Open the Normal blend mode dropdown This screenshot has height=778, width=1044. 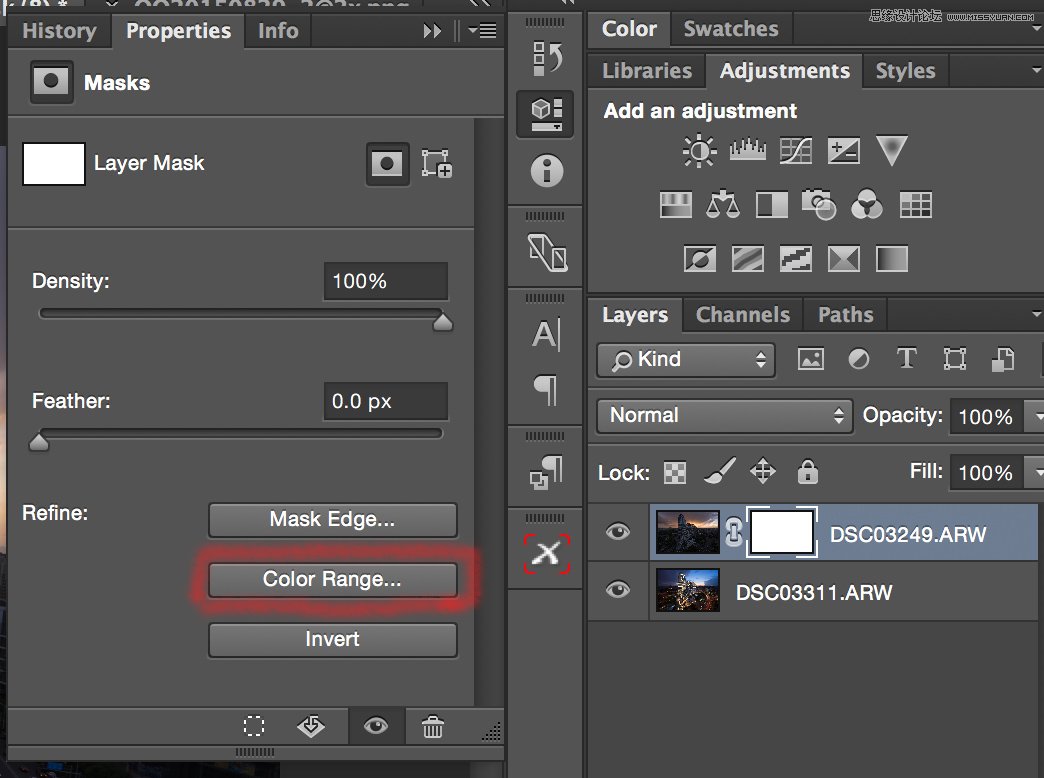724,416
